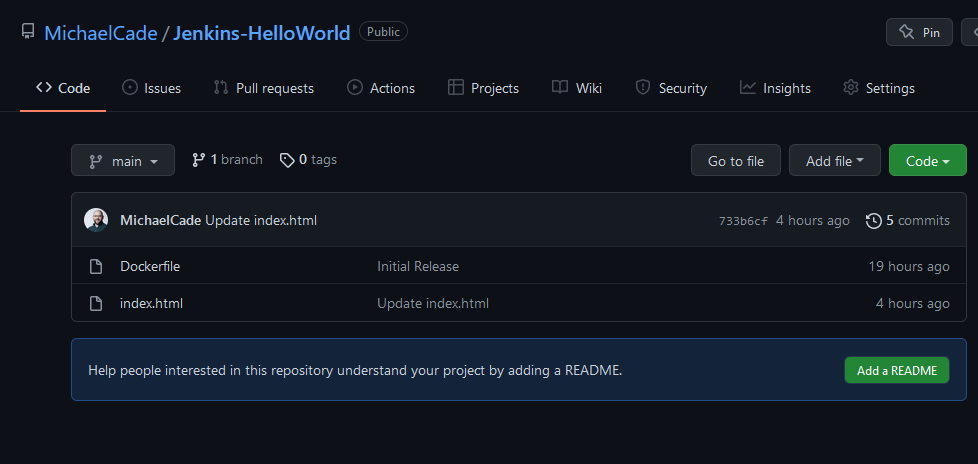Click the file icon next to index.html
The width and height of the screenshot is (978, 464).
coord(96,303)
